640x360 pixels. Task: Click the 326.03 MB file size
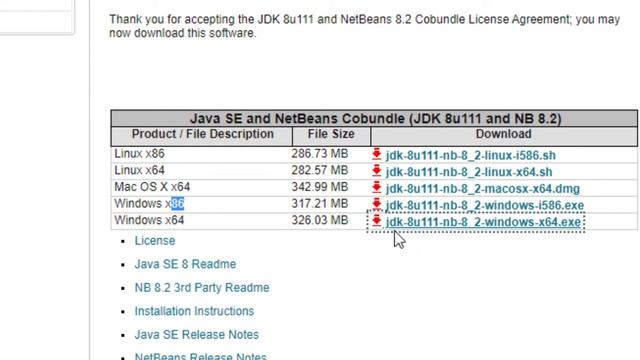tap(320, 220)
